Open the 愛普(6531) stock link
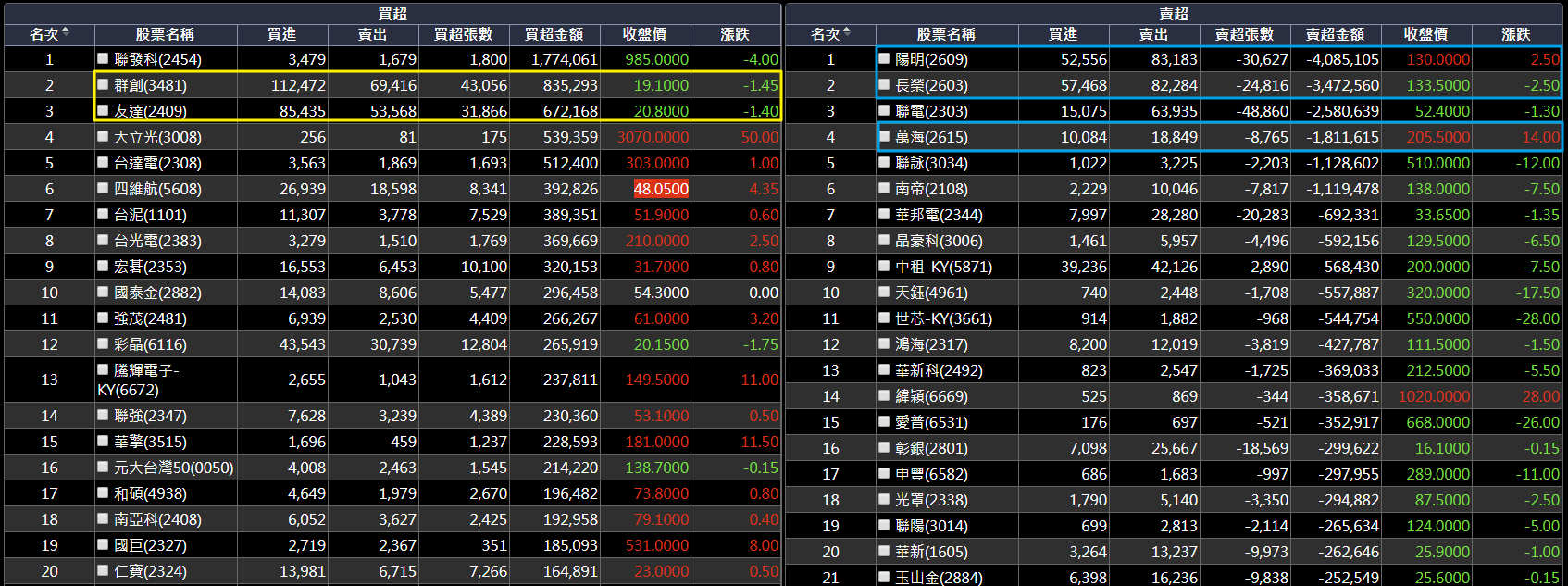This screenshot has height=586, width=1568. pos(931,422)
